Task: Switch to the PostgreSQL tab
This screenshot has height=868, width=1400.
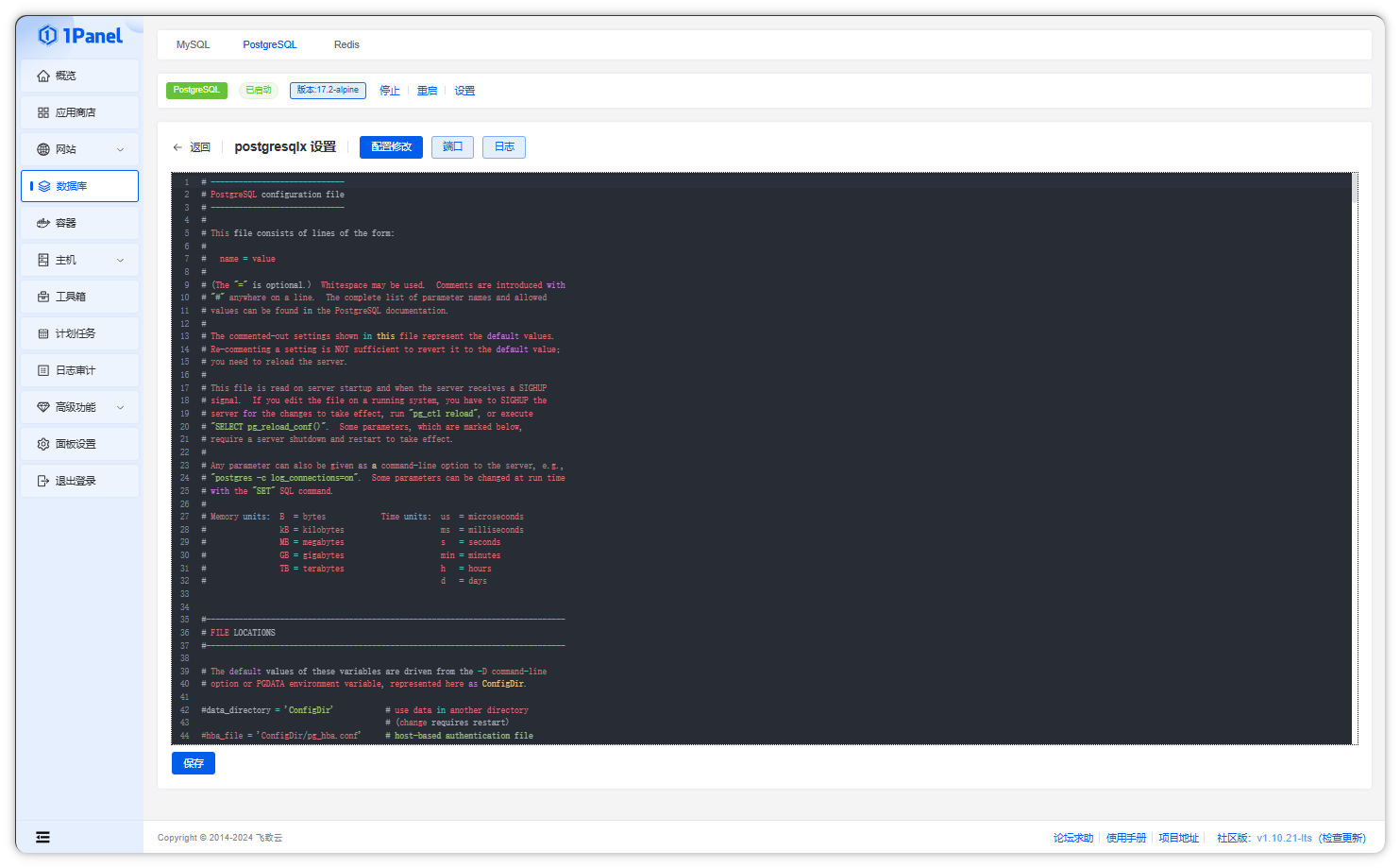Action: pyautogui.click(x=270, y=44)
